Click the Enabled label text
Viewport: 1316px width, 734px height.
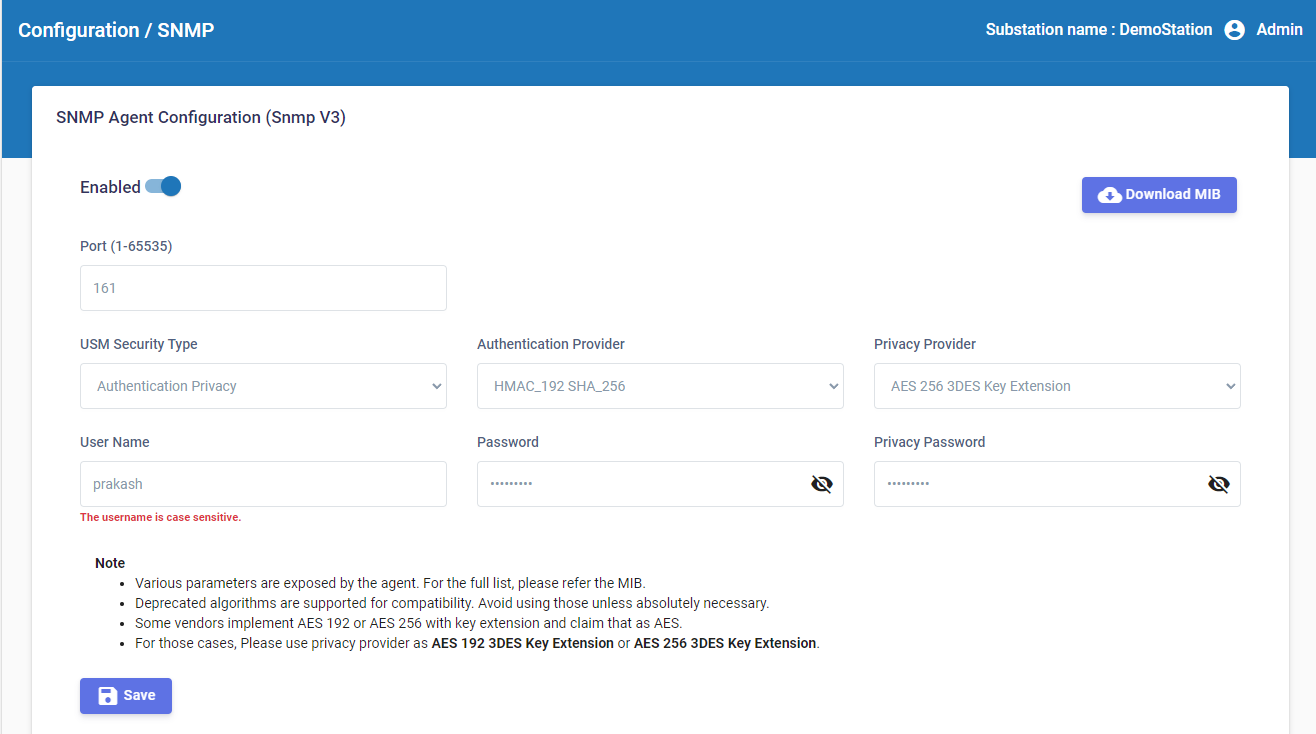pos(110,187)
